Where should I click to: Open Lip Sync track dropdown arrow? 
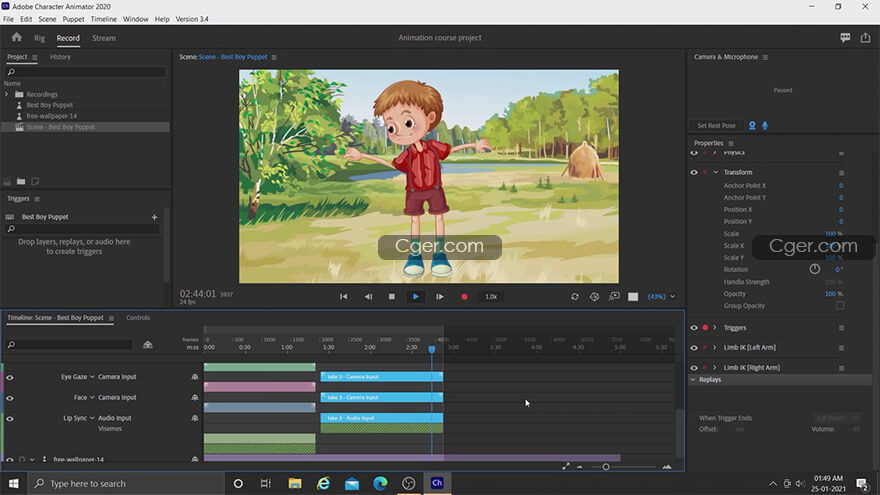(x=92, y=418)
